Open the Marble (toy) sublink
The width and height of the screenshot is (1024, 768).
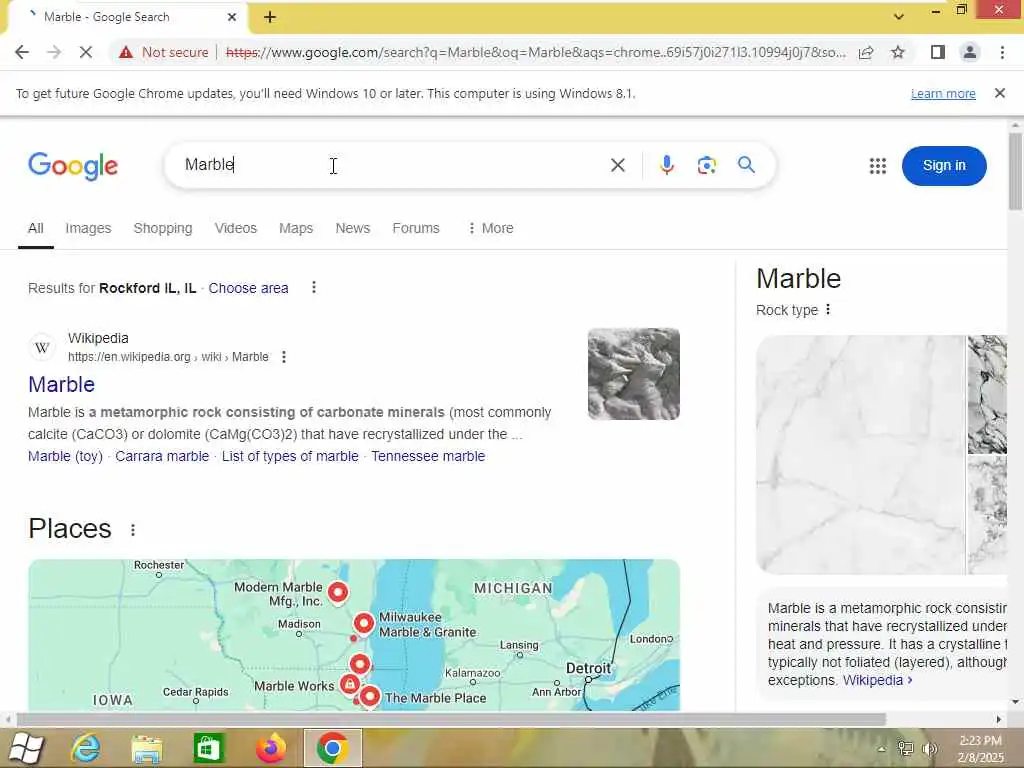(x=65, y=456)
